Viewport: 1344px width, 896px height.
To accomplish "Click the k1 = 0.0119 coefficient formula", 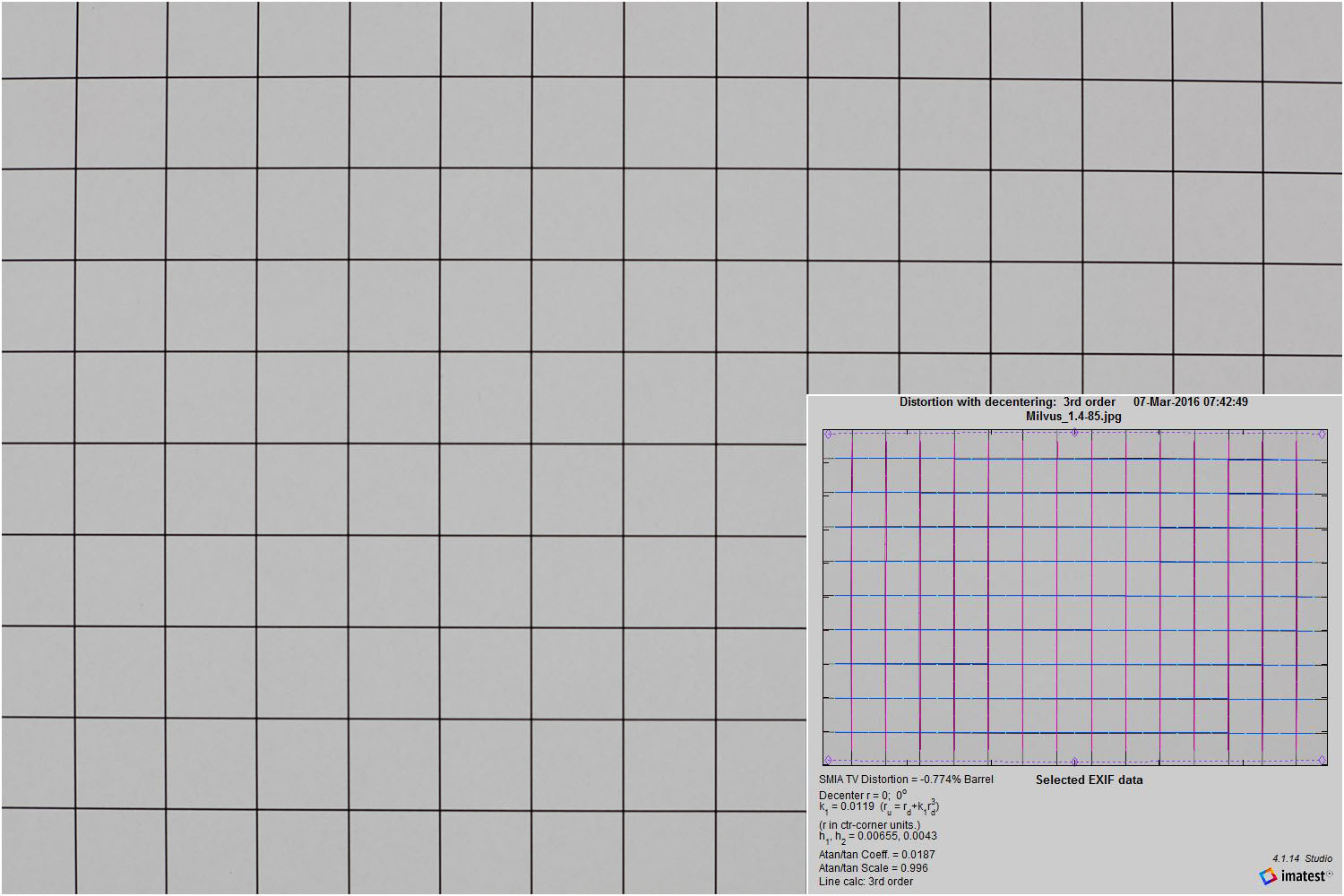I will pyautogui.click(x=878, y=807).
